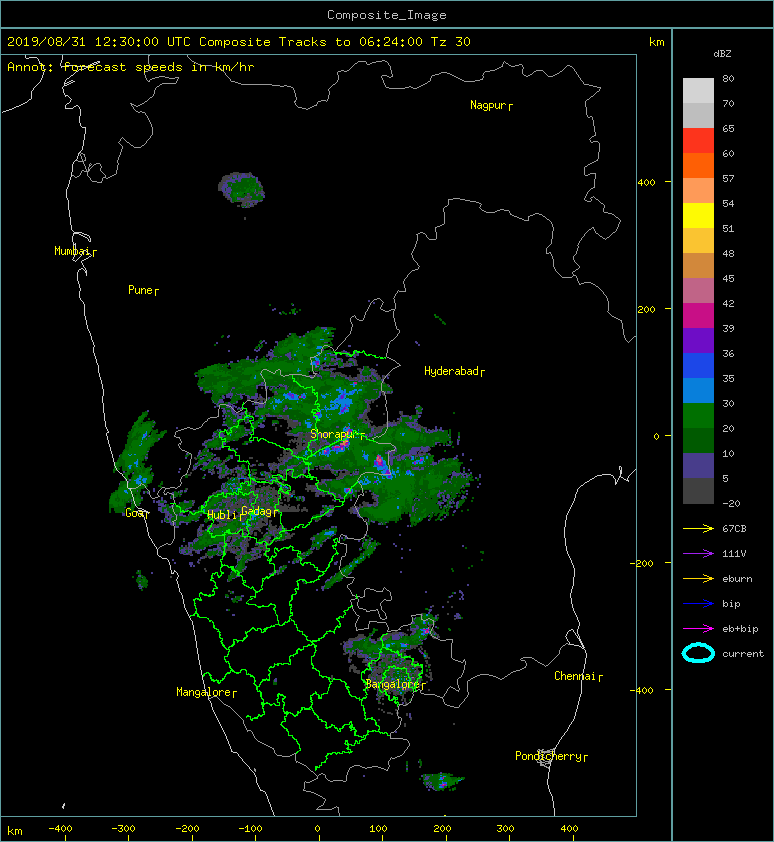Image resolution: width=774 pixels, height=842 pixels.
Task: Click the gray 70 dBZ swatch
Action: [698, 115]
